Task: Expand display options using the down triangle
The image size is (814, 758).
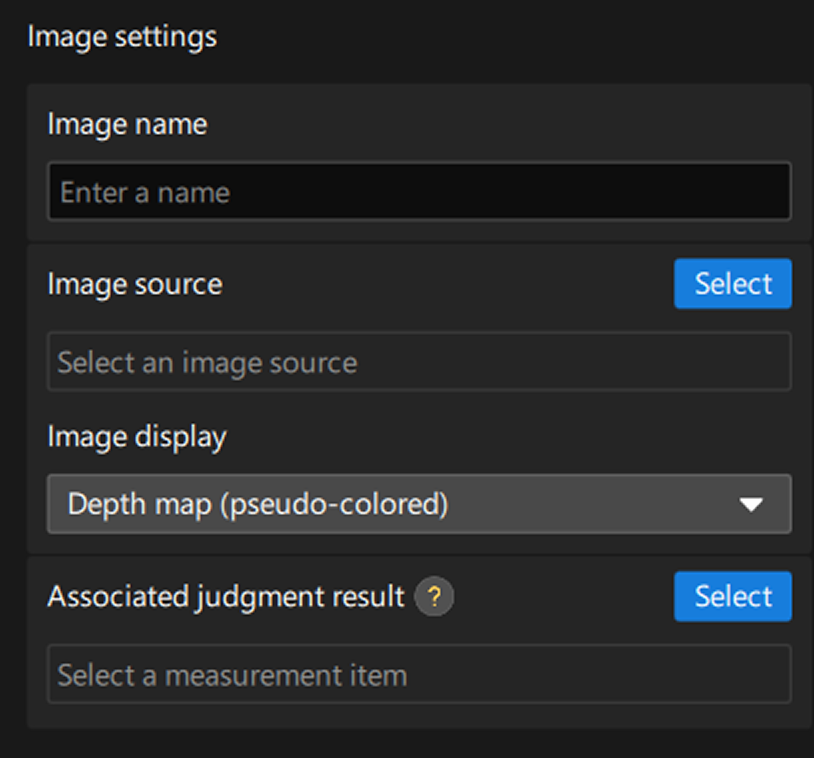Action: pos(751,504)
